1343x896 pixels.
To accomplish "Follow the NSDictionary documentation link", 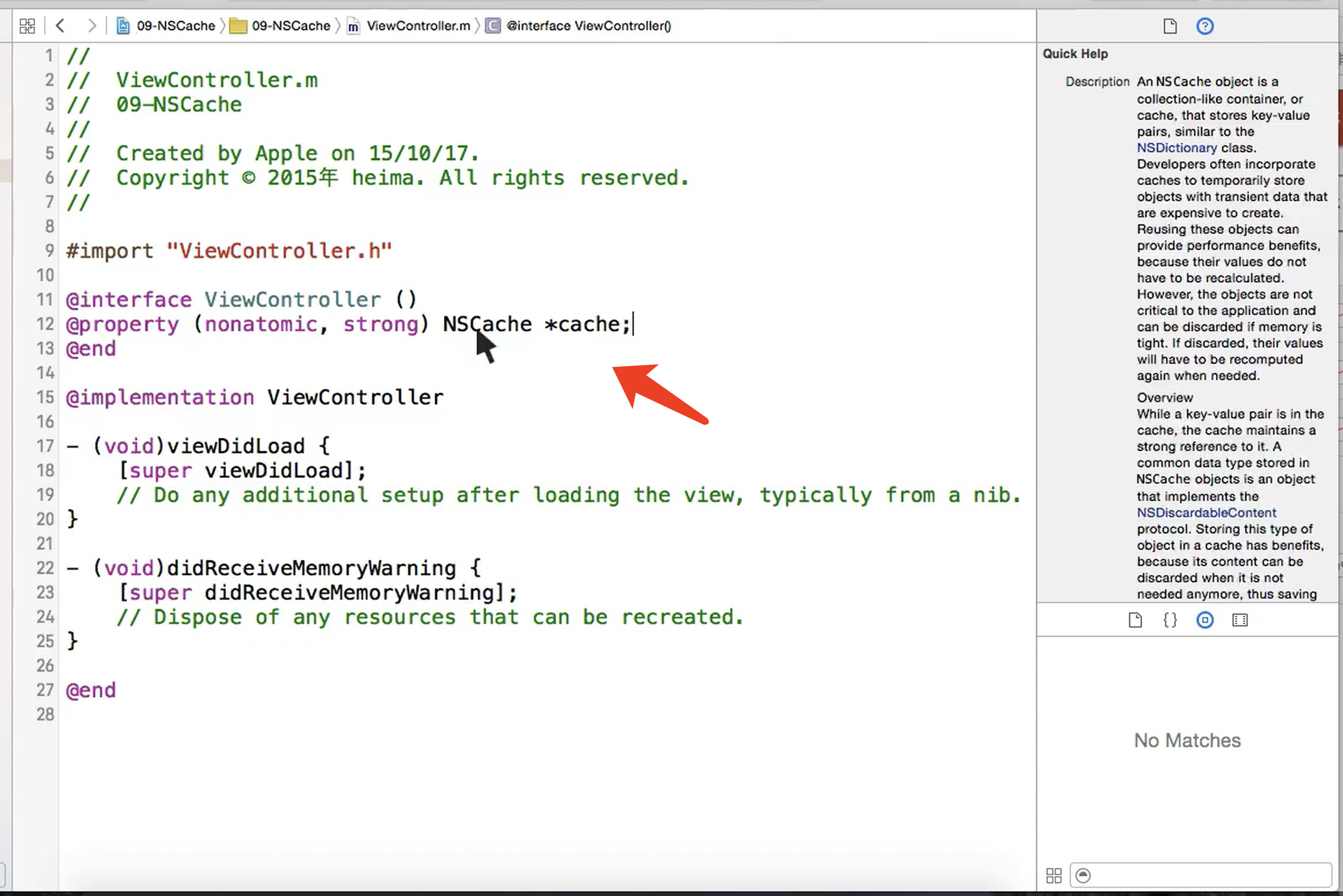I will pyautogui.click(x=1176, y=148).
